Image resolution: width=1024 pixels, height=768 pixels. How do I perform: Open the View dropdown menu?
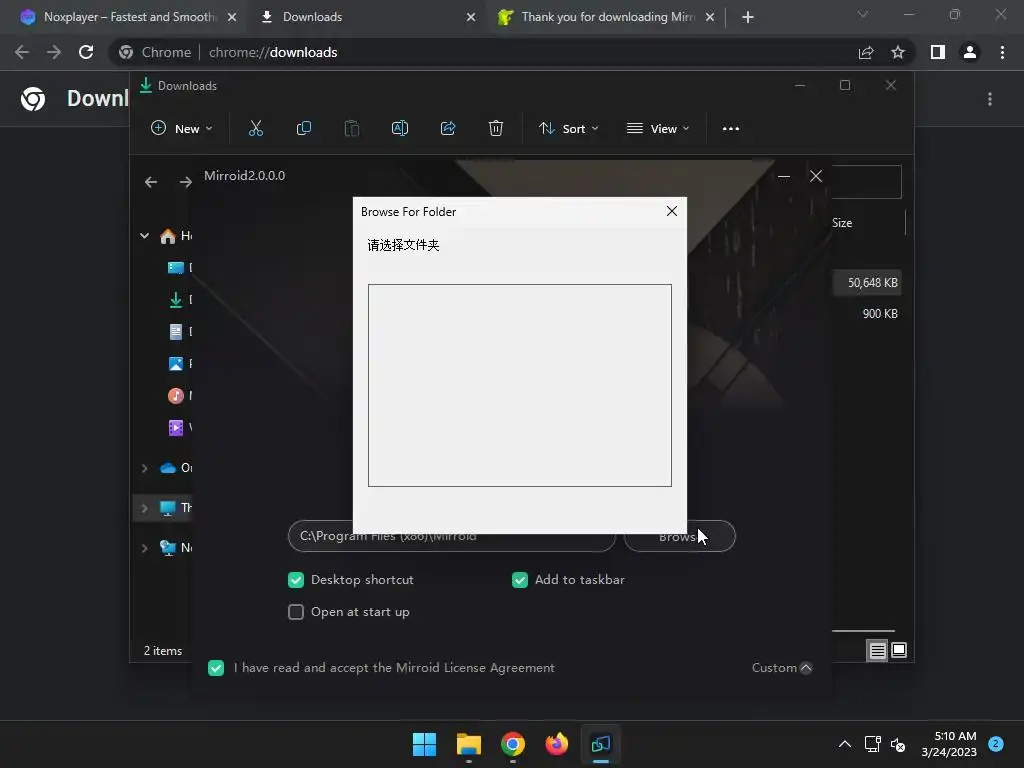pos(658,129)
